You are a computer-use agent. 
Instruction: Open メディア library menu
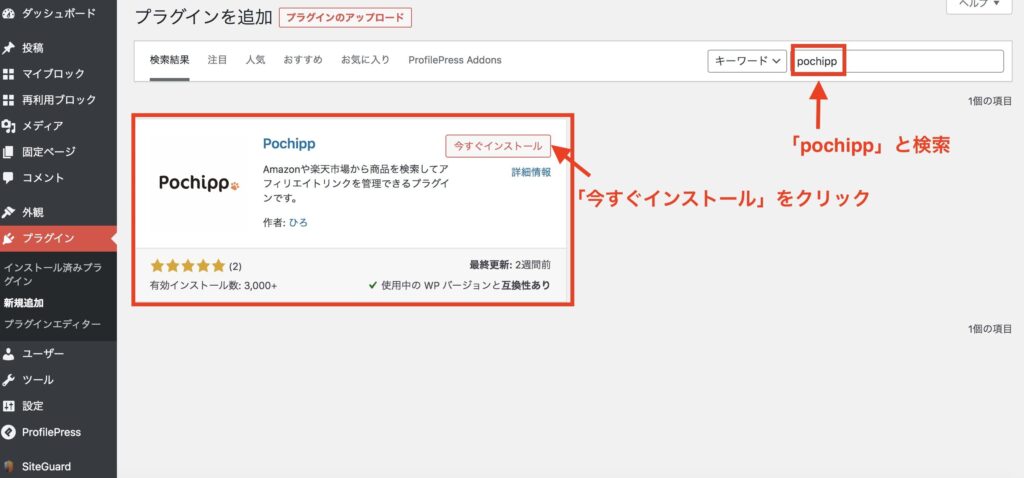coord(43,126)
